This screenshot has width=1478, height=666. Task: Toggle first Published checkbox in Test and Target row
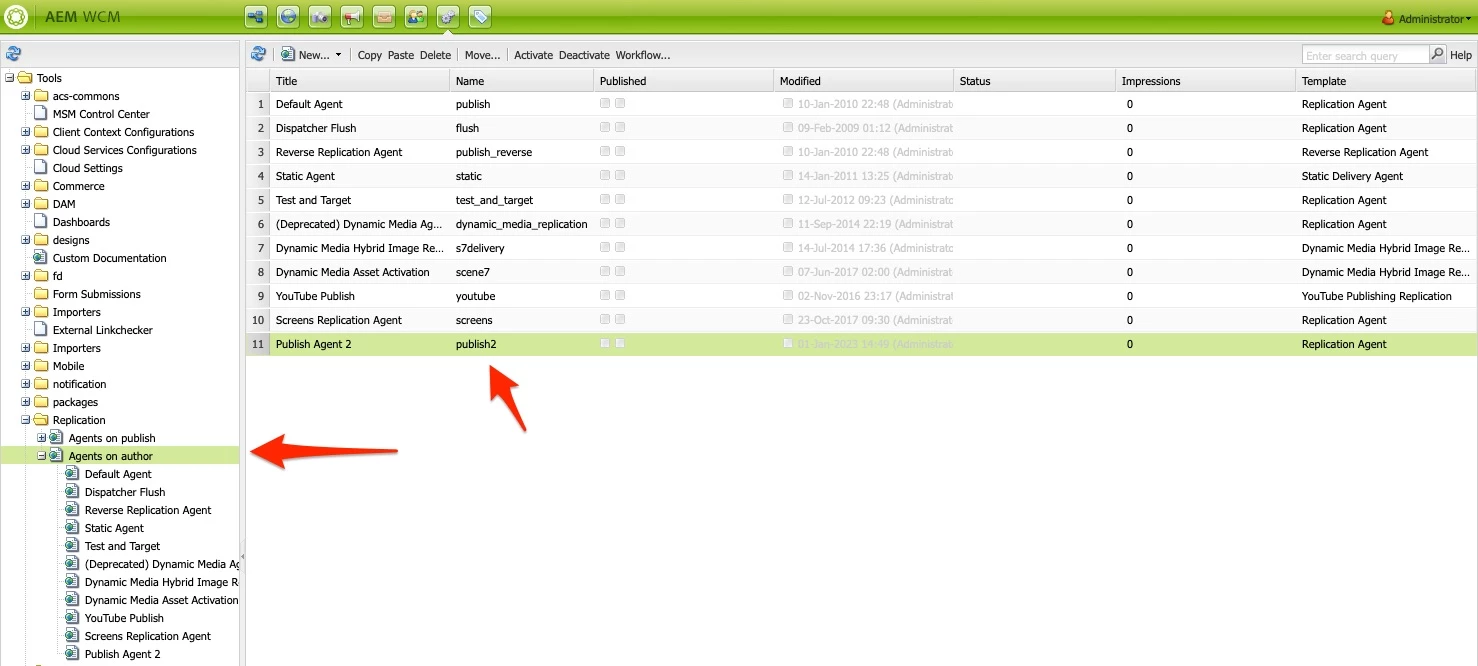tap(605, 199)
